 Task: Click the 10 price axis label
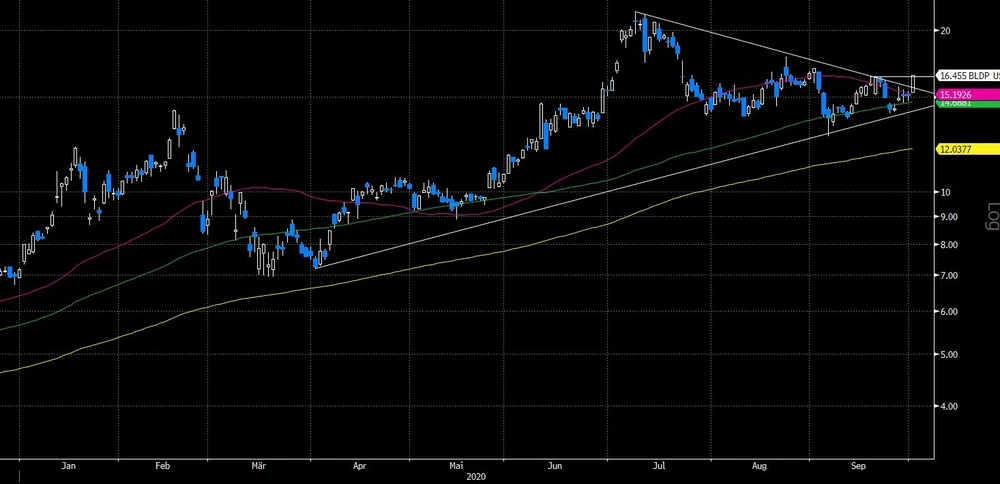click(945, 192)
